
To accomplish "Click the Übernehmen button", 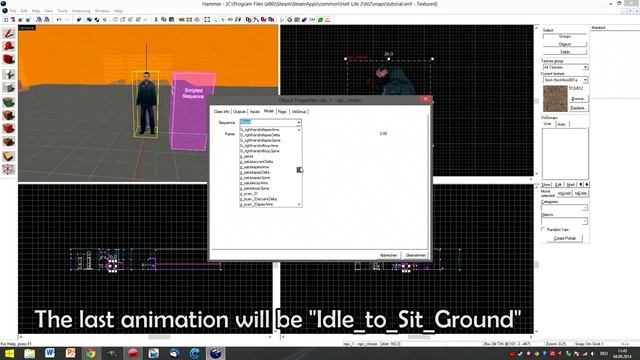I will click(416, 256).
